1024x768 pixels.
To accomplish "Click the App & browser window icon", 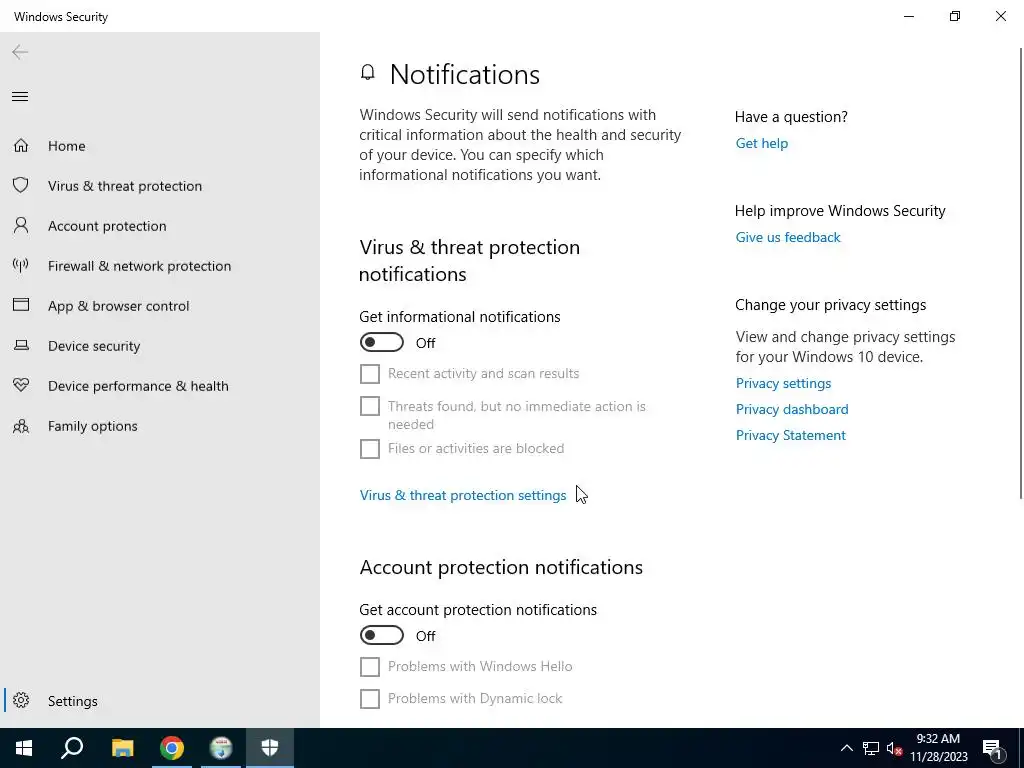I will click(21, 305).
